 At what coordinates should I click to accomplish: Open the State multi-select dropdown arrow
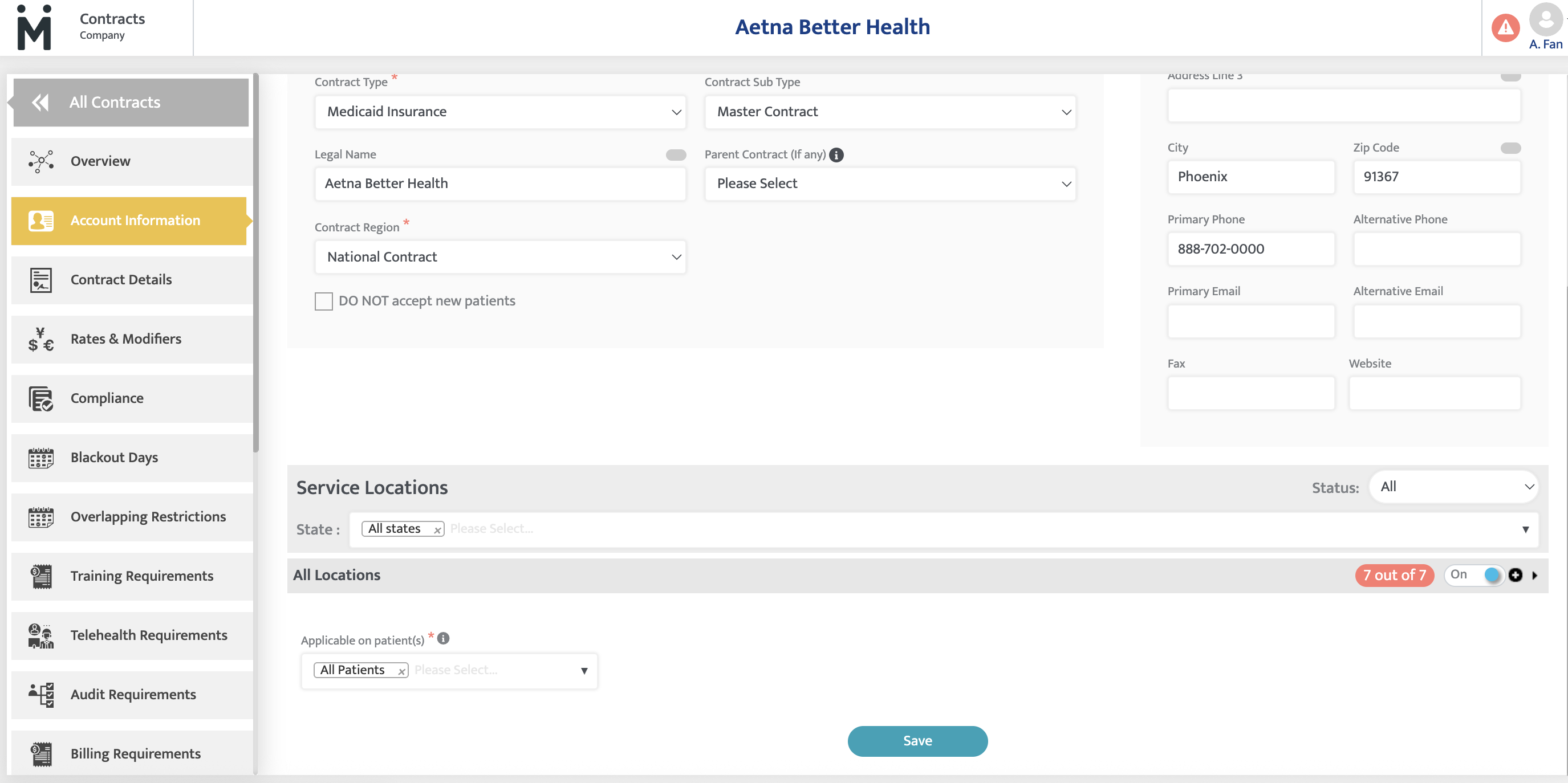point(1525,529)
